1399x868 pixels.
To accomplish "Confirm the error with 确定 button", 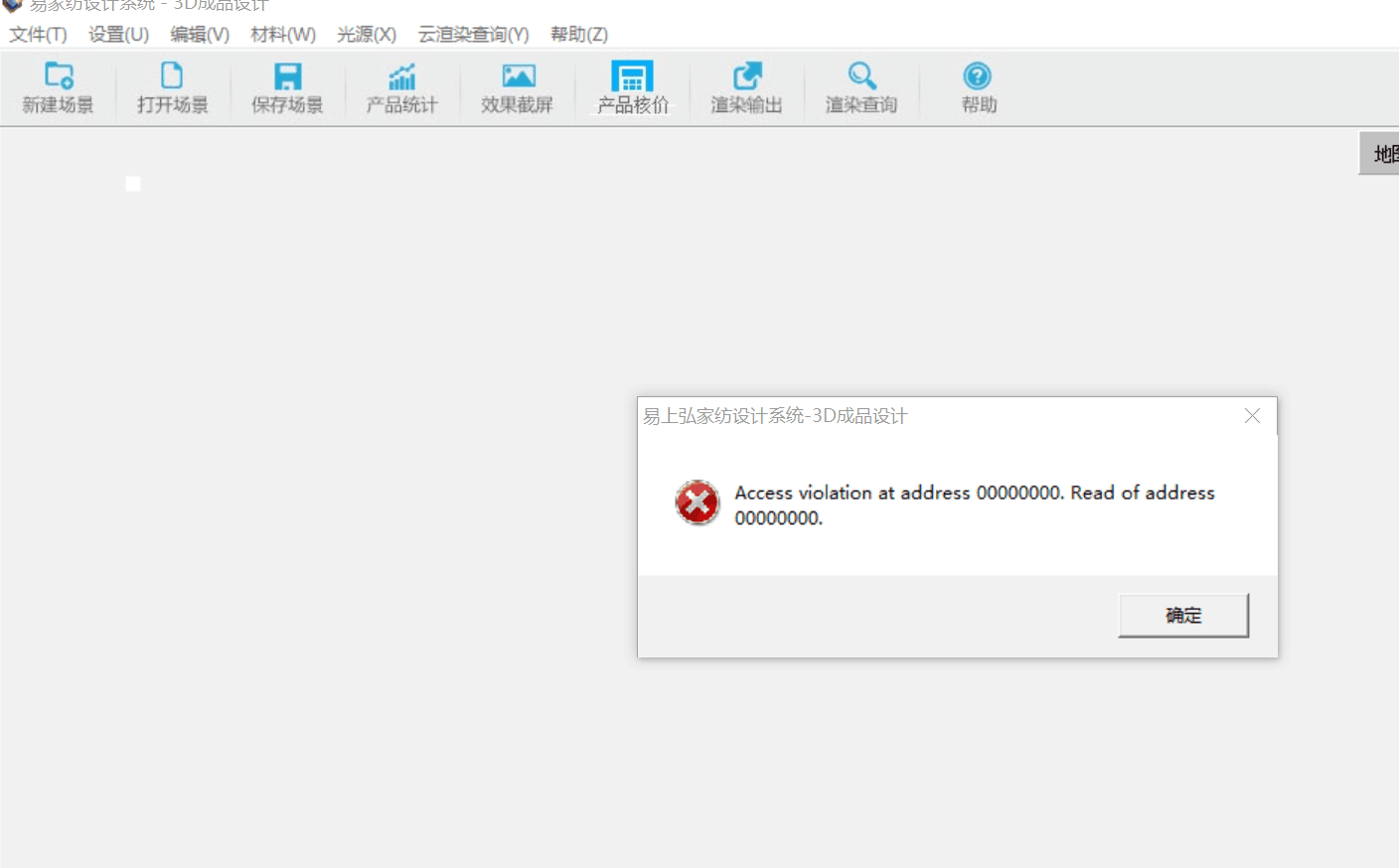I will click(x=1183, y=616).
